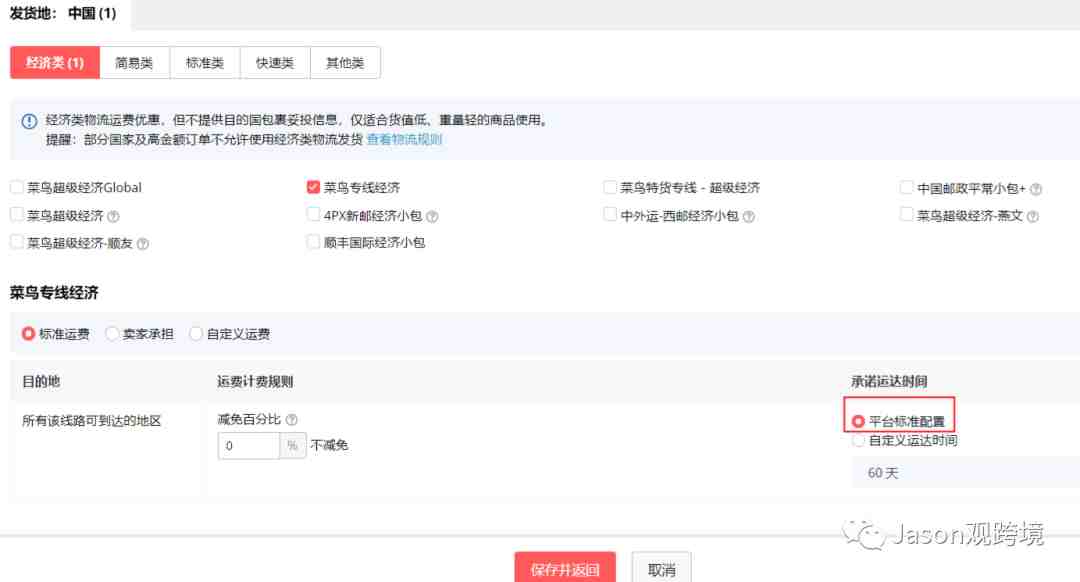
Task: Click the 60 天 delivery time field
Action: coord(966,472)
